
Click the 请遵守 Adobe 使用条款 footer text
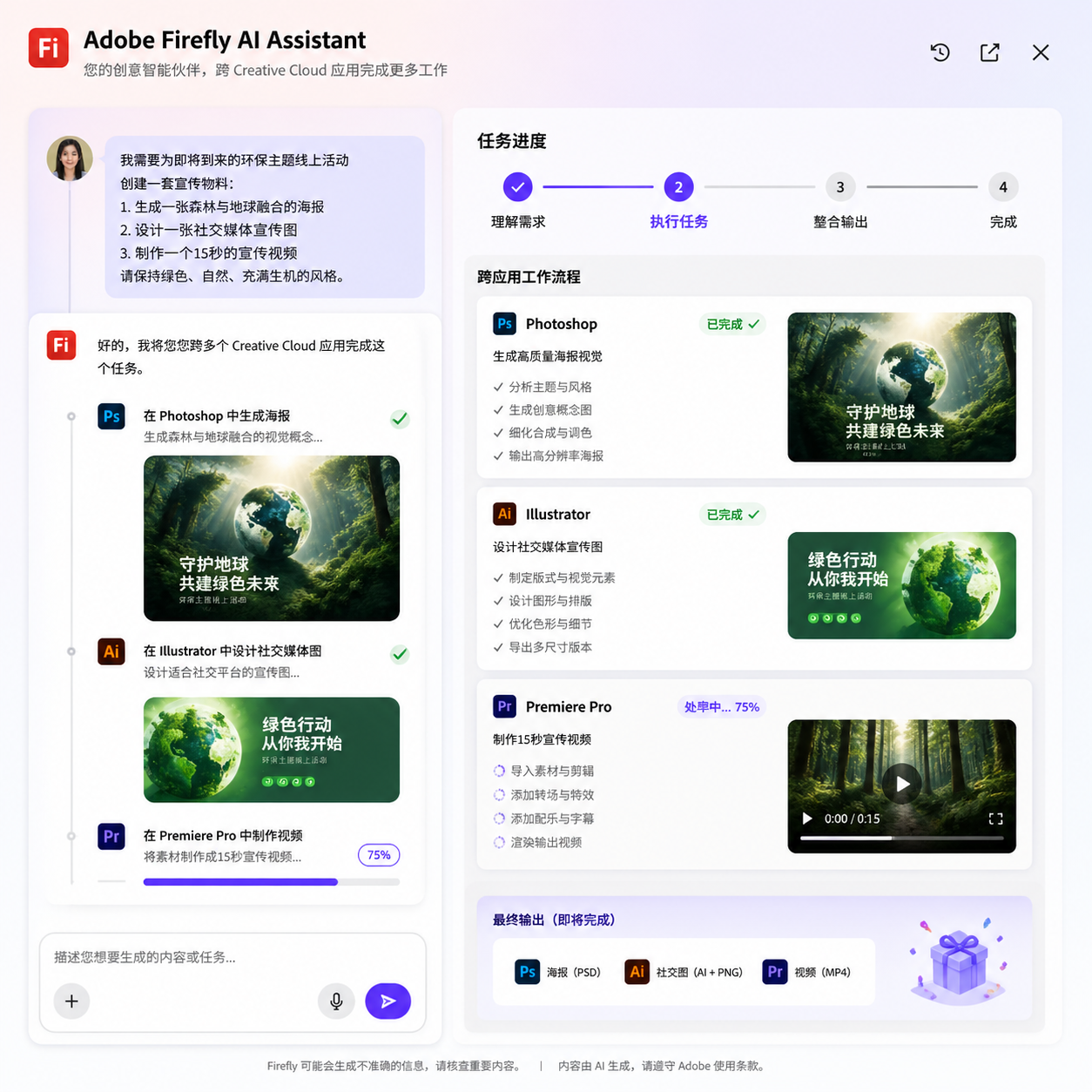(703, 1066)
